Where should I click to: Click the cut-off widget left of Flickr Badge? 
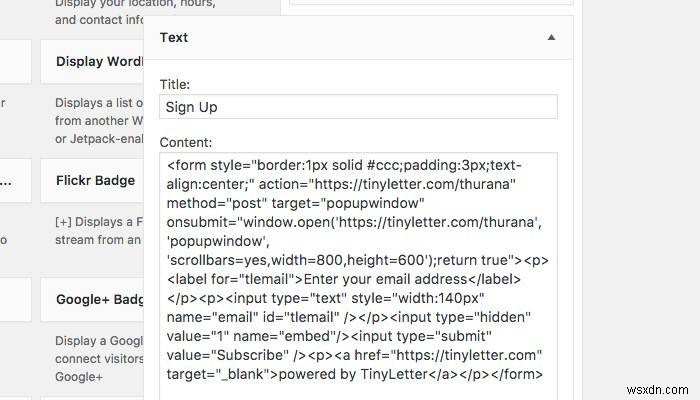(x=8, y=182)
